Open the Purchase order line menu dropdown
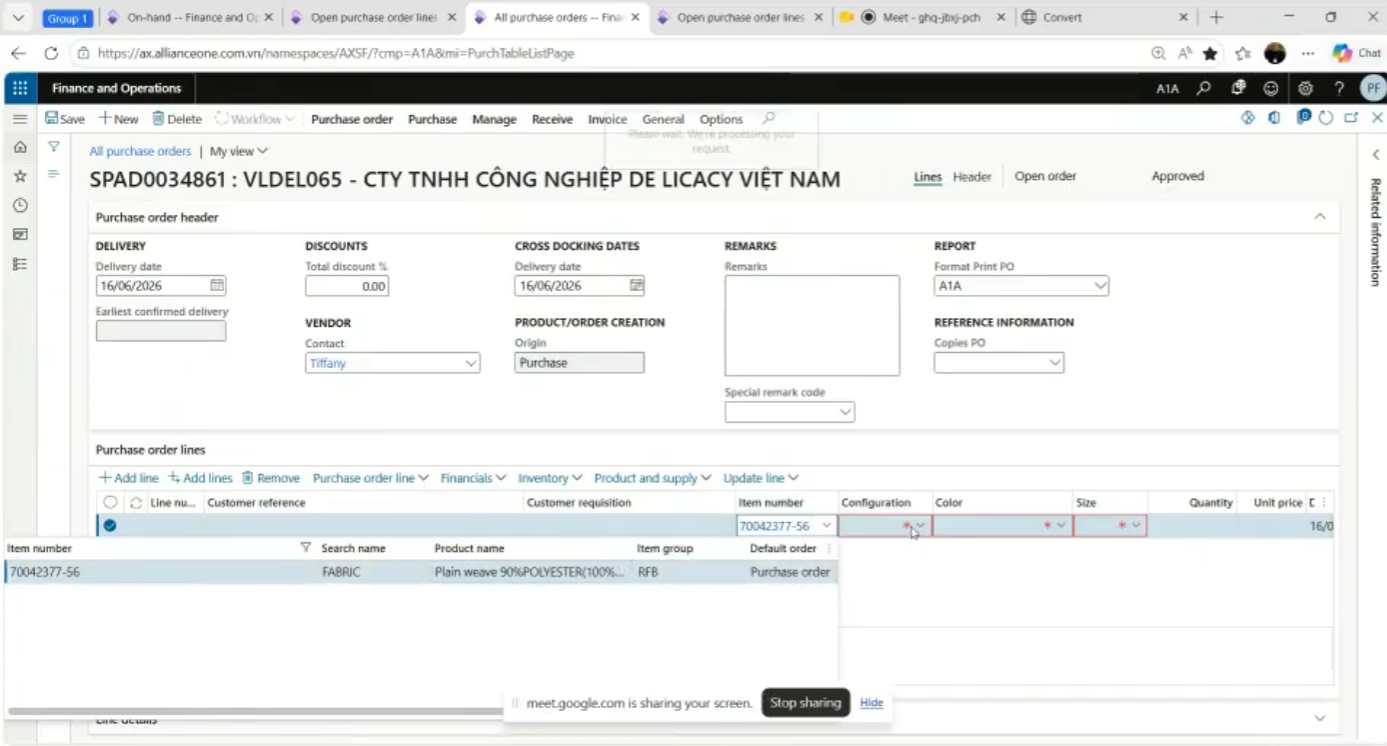 pos(370,478)
